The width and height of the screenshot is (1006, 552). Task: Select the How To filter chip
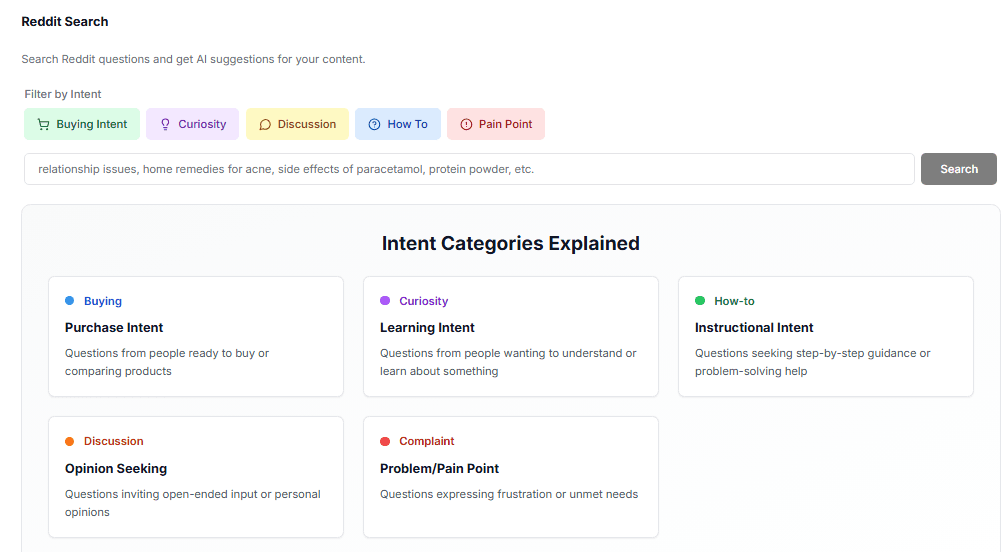398,124
